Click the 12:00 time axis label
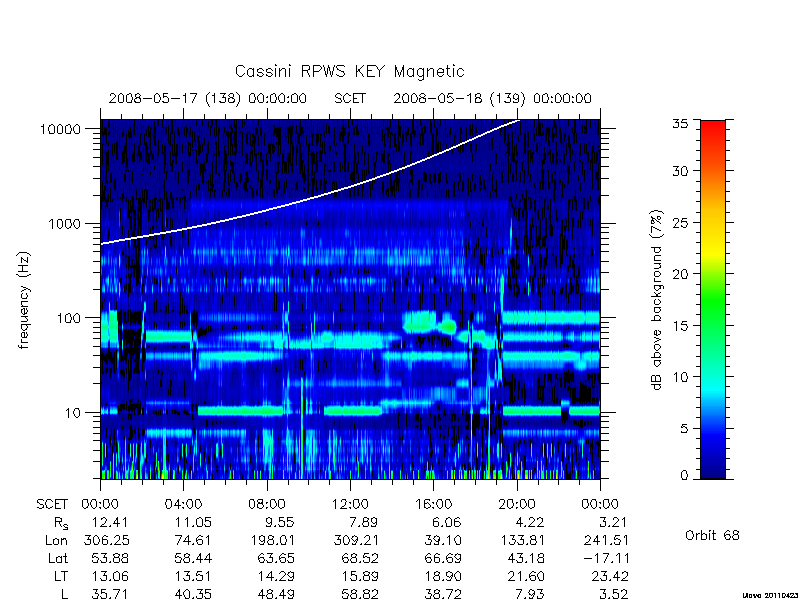 [350, 505]
